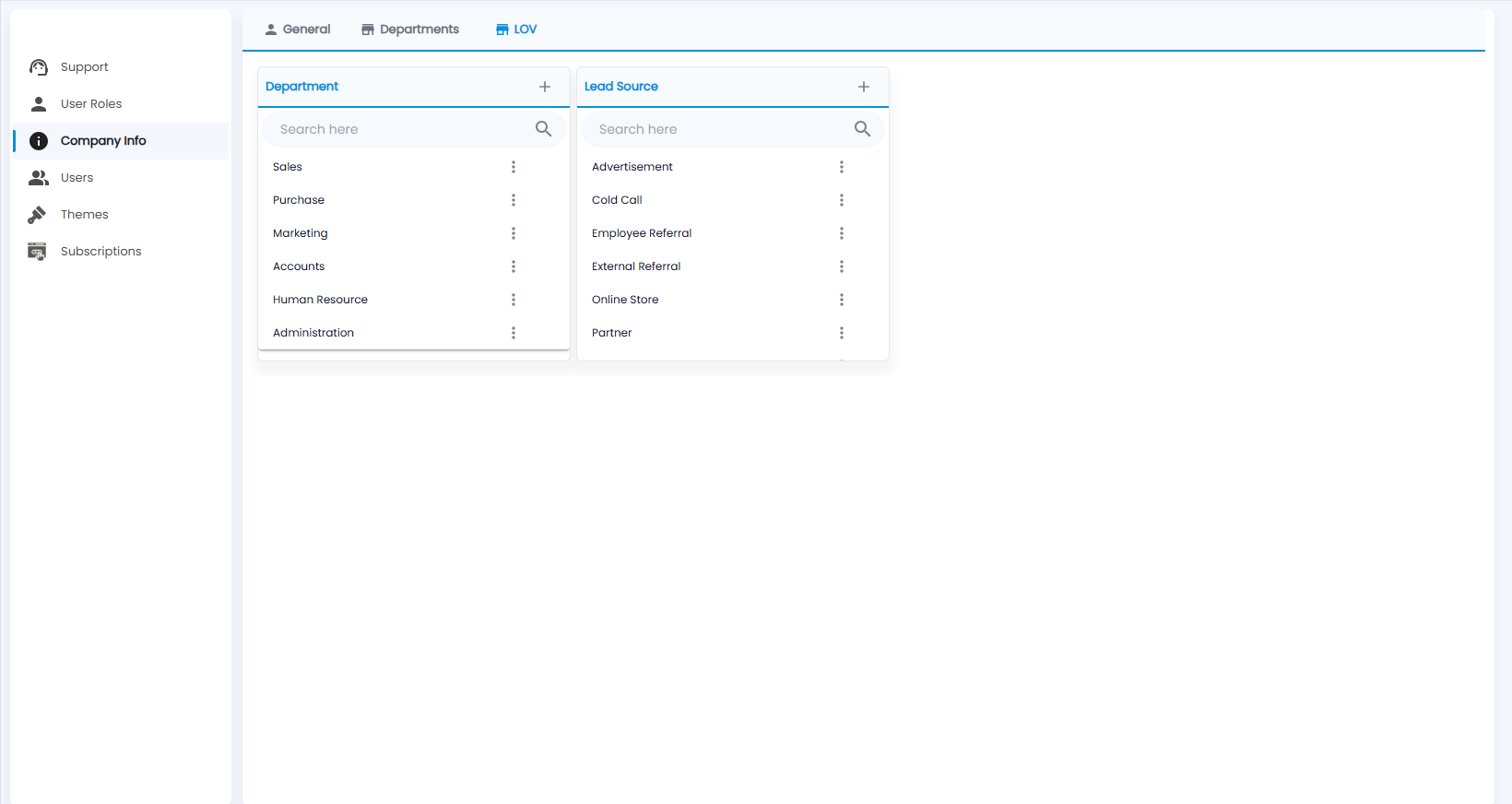Click the Lead Source panel heading

(x=621, y=87)
